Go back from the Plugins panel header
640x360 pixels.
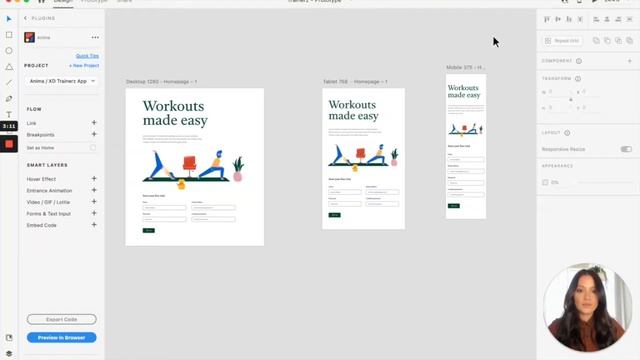[26, 18]
